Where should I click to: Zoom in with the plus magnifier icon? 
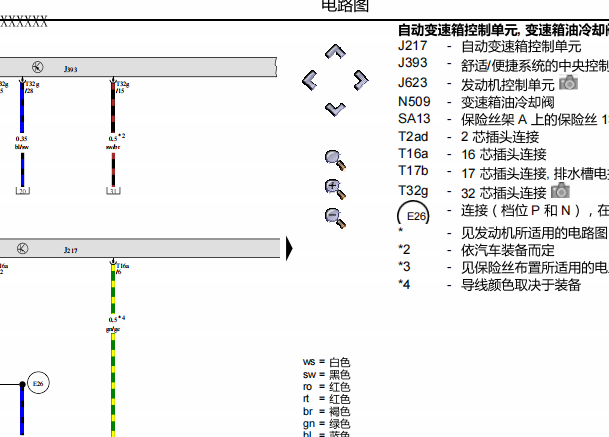pos(335,189)
